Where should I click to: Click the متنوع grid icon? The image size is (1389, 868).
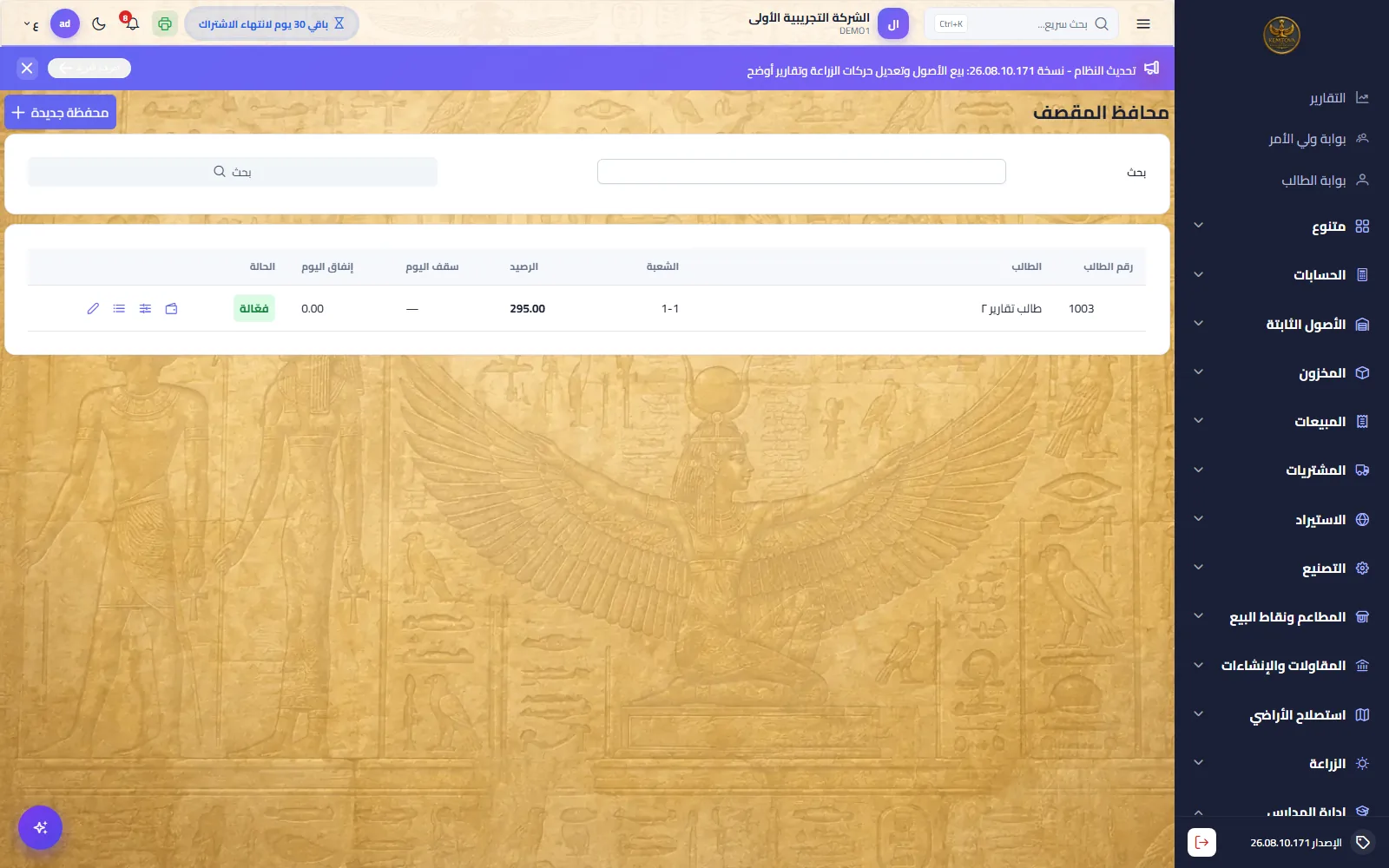pyautogui.click(x=1362, y=226)
